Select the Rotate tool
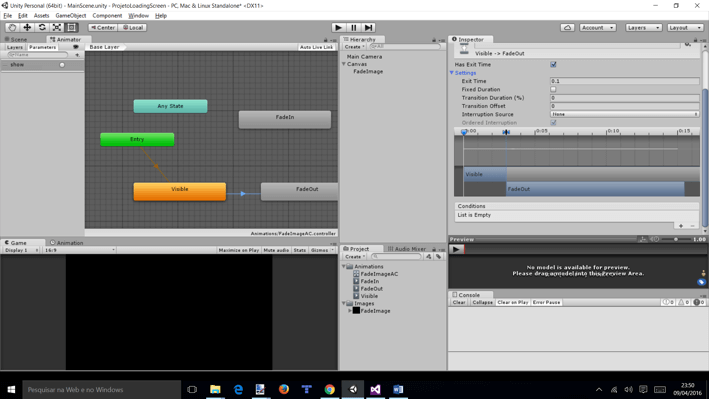This screenshot has height=399, width=709. point(42,28)
